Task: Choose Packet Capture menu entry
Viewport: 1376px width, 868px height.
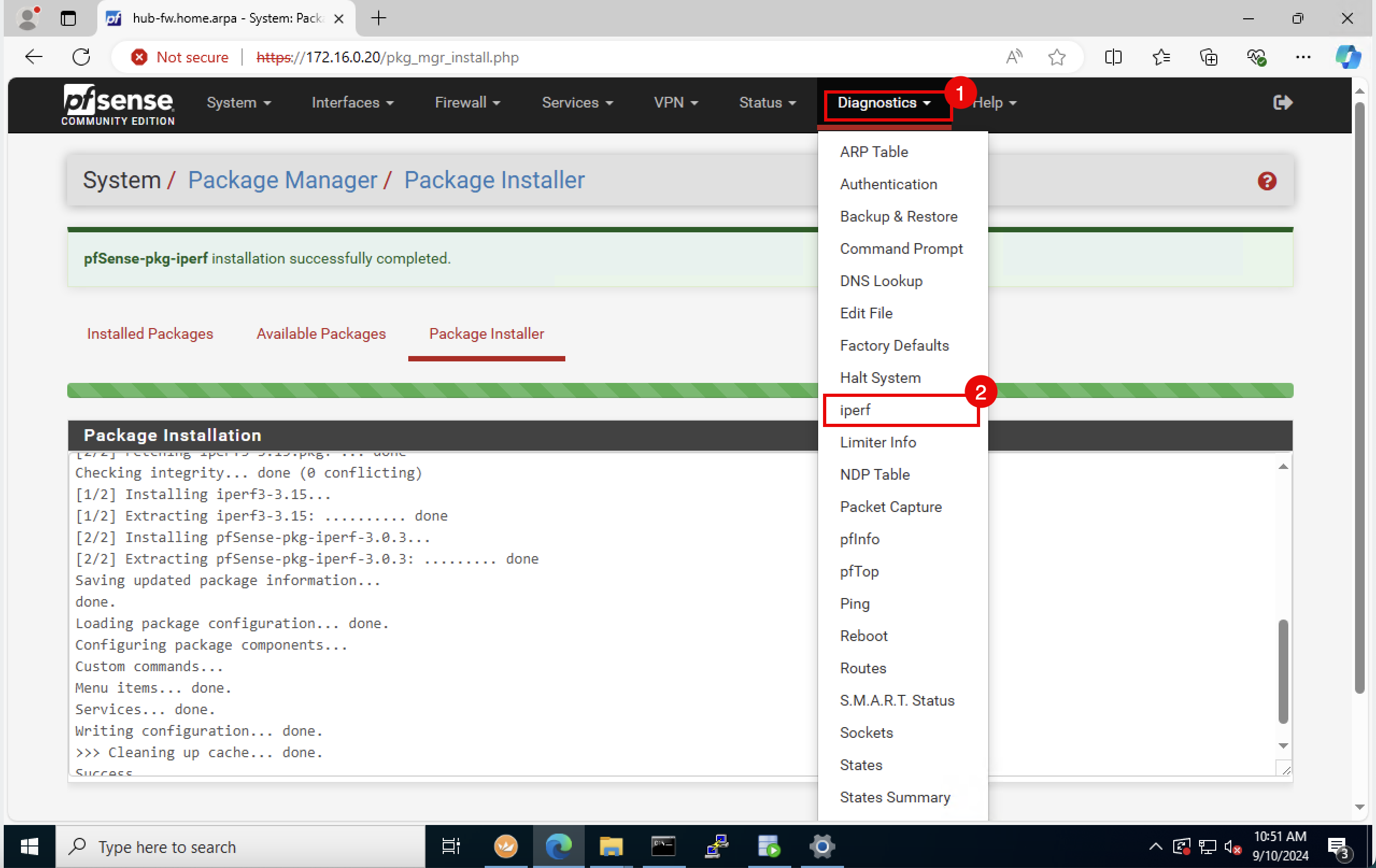Action: tap(890, 507)
